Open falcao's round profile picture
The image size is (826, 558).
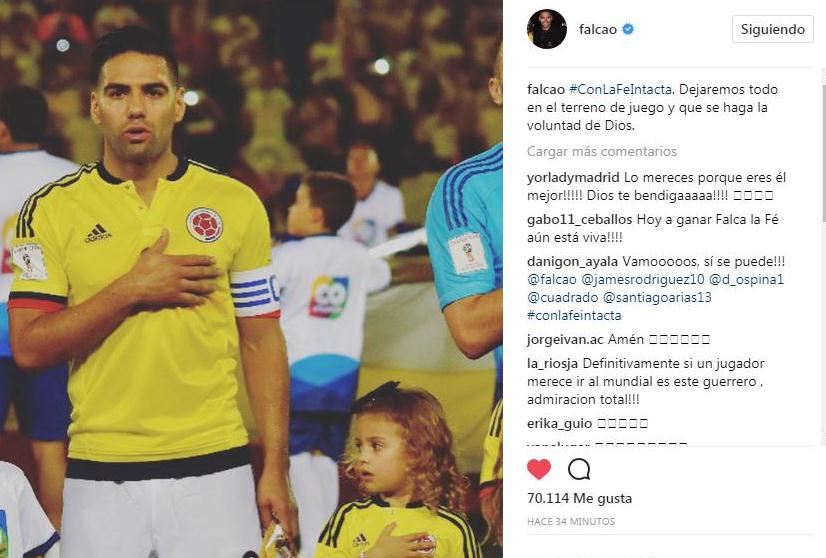[x=547, y=29]
